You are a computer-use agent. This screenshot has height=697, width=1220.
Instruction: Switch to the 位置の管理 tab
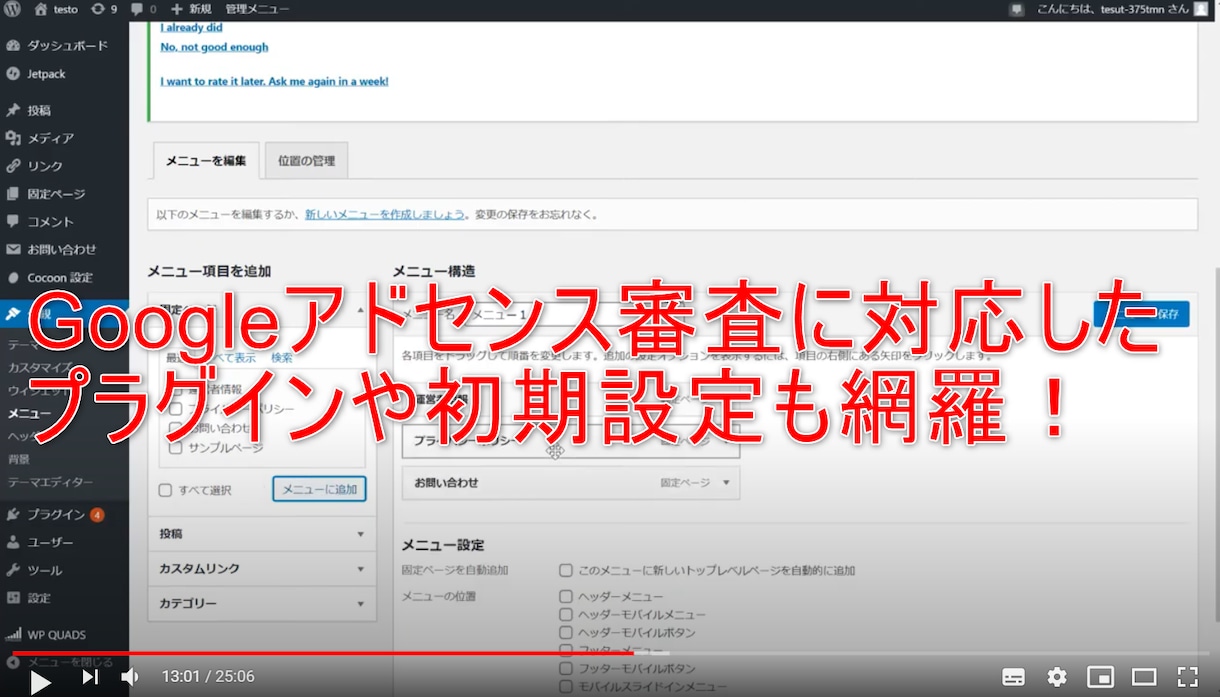pos(306,160)
